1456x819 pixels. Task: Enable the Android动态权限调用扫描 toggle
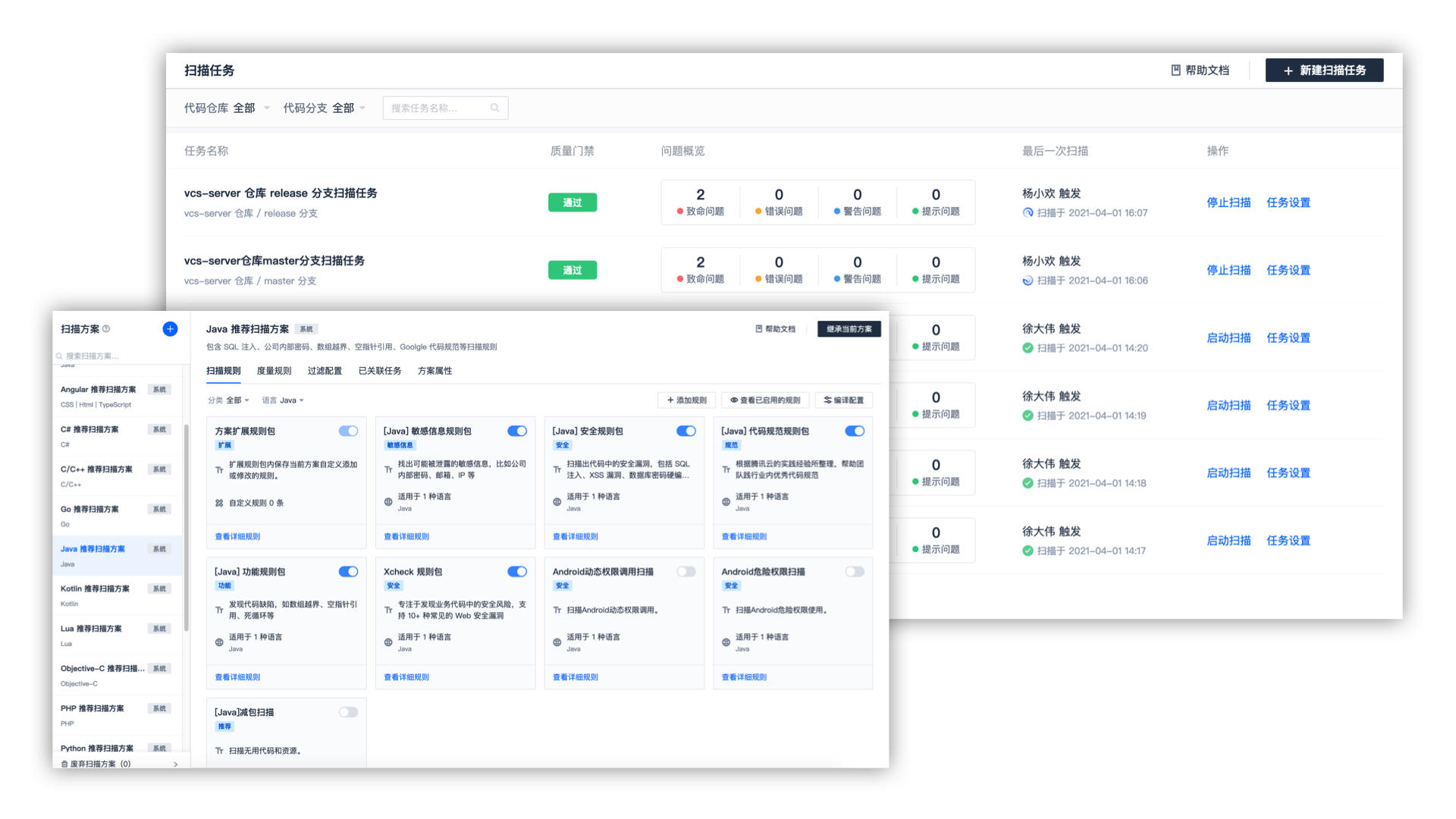pos(686,572)
